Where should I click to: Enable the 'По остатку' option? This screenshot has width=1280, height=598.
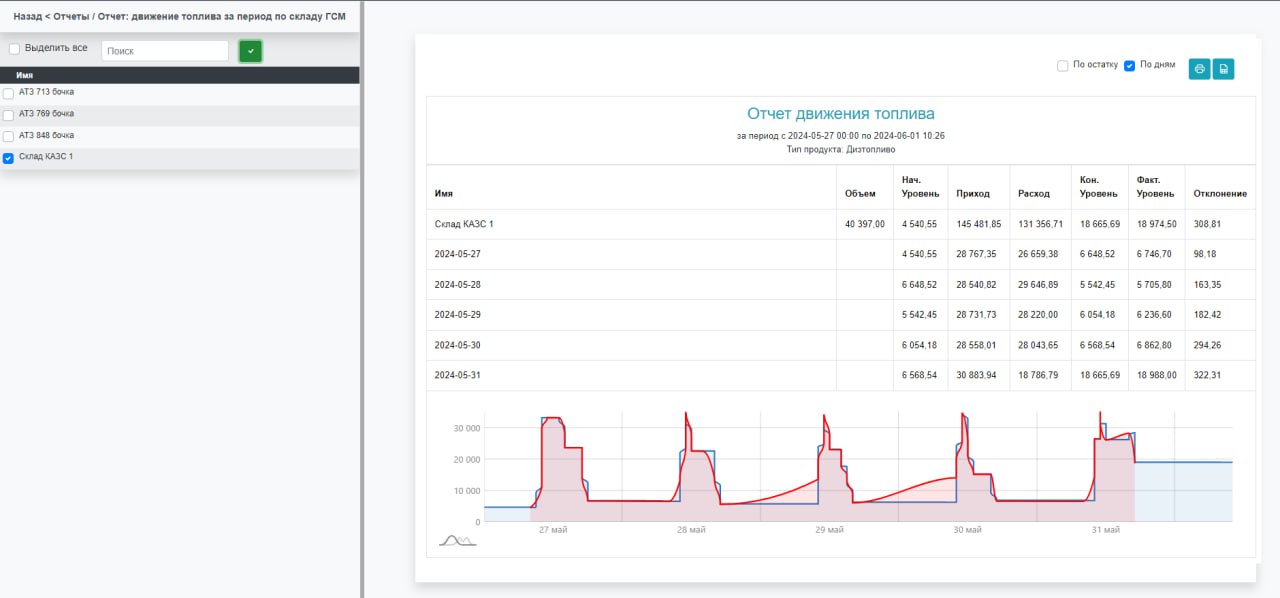(1063, 66)
